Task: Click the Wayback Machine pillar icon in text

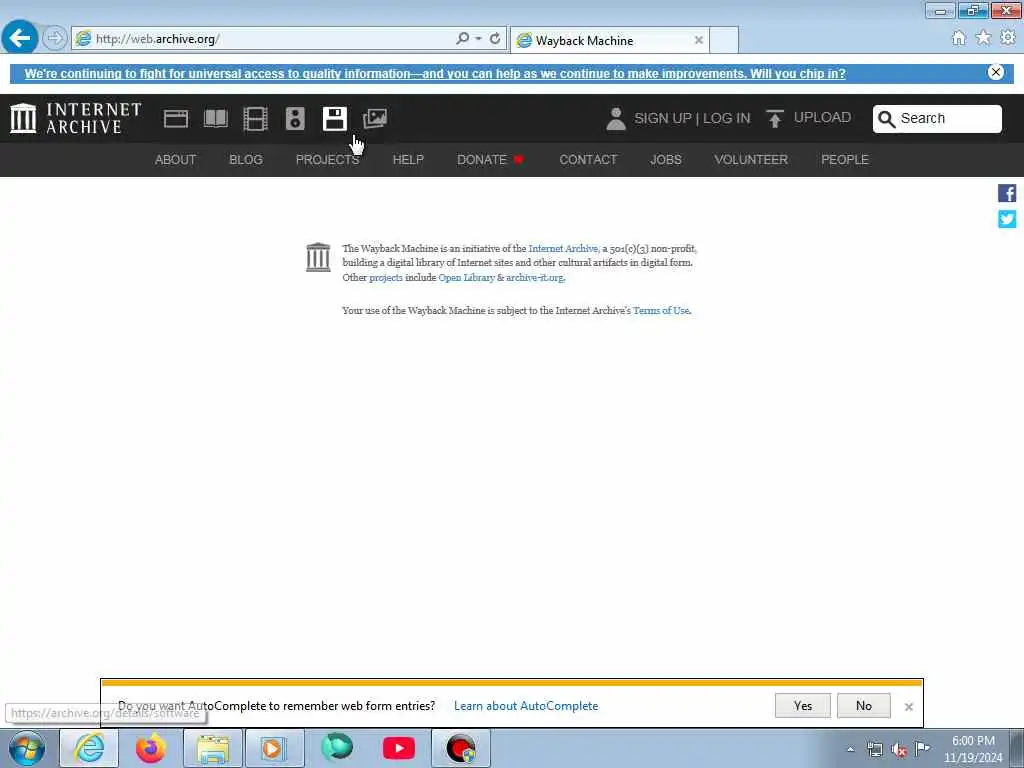Action: [318, 257]
